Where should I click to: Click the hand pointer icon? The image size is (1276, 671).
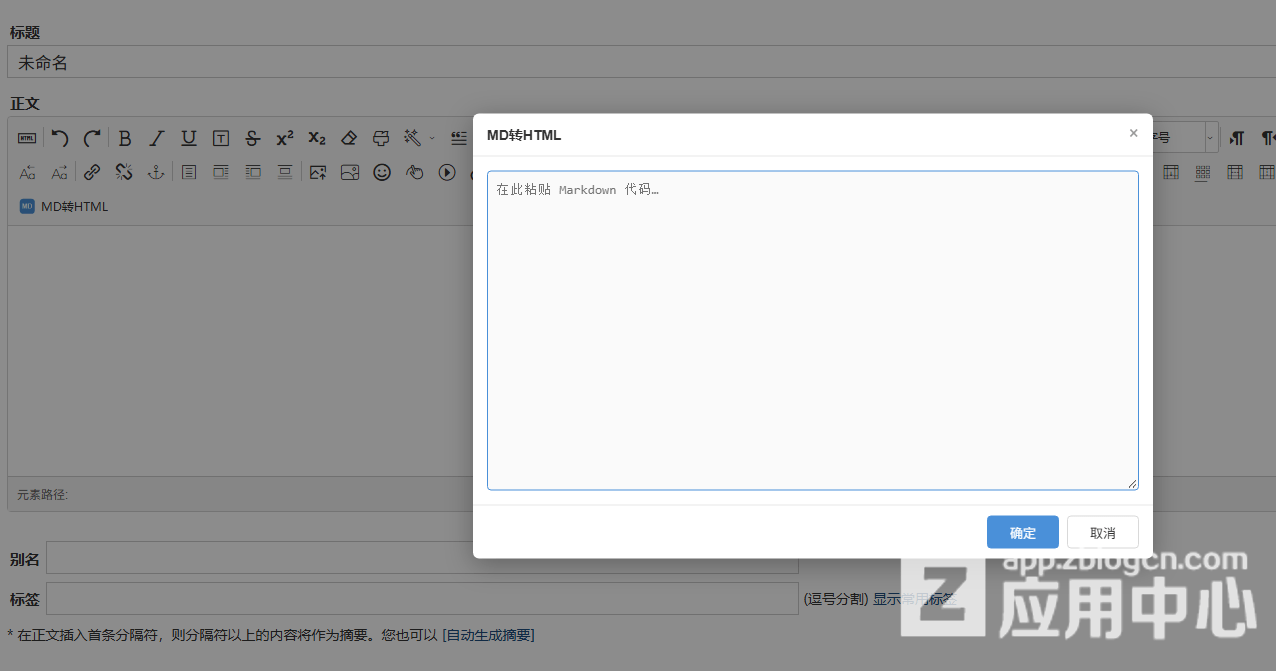414,172
